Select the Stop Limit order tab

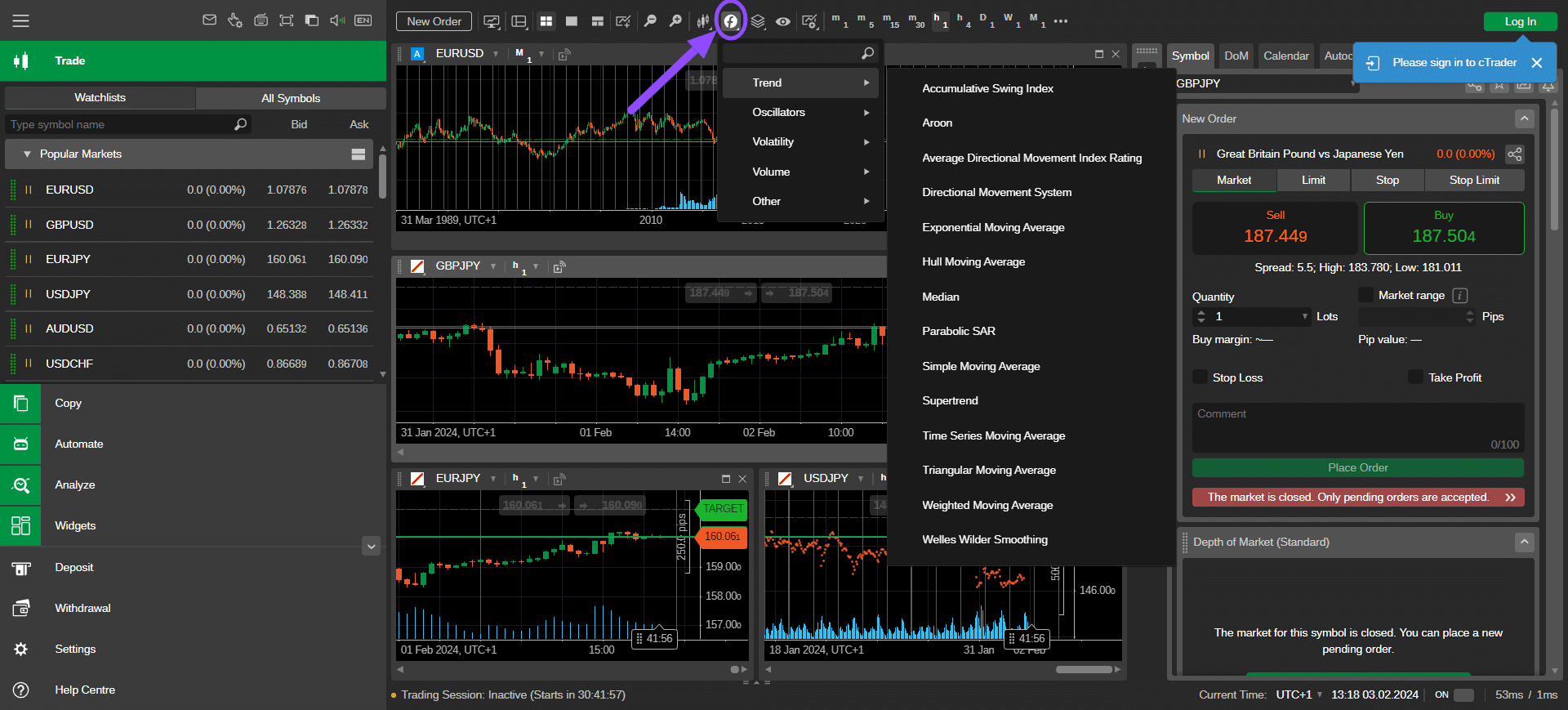point(1474,181)
